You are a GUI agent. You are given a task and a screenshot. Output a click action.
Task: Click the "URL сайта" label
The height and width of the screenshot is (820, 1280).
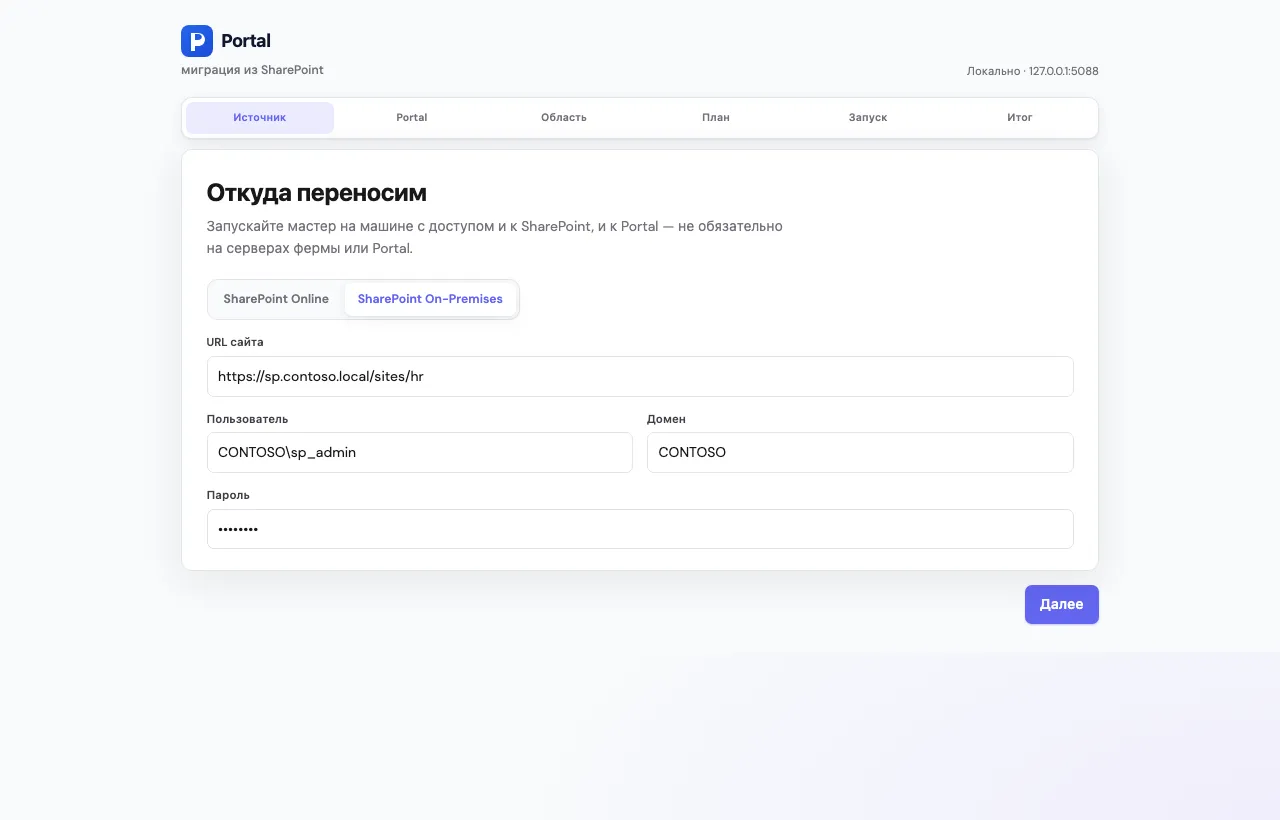point(235,342)
